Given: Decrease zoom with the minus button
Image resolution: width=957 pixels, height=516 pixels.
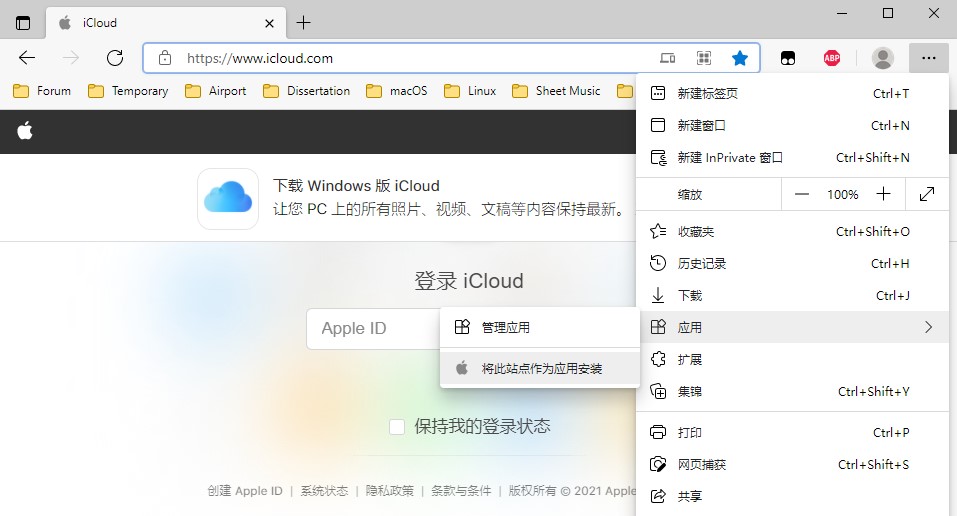Looking at the screenshot, I should [802, 194].
